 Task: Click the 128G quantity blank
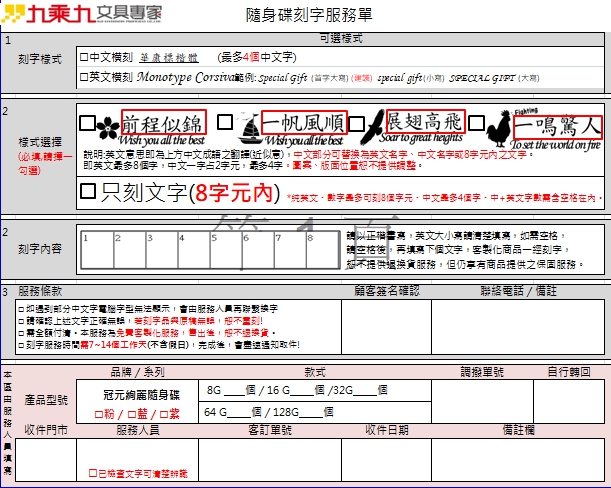(311, 413)
